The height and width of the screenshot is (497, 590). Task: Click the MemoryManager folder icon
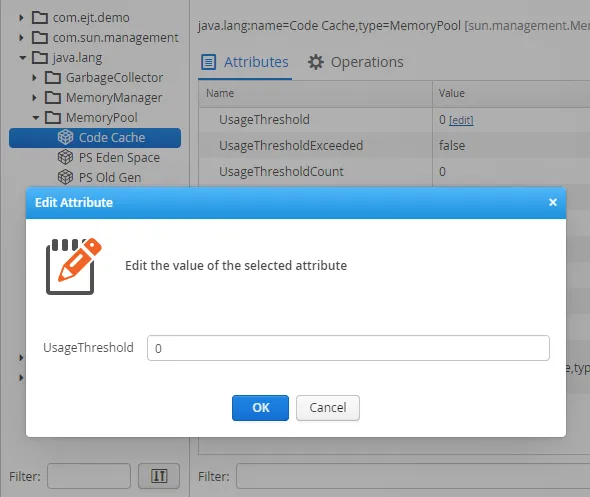(53, 97)
